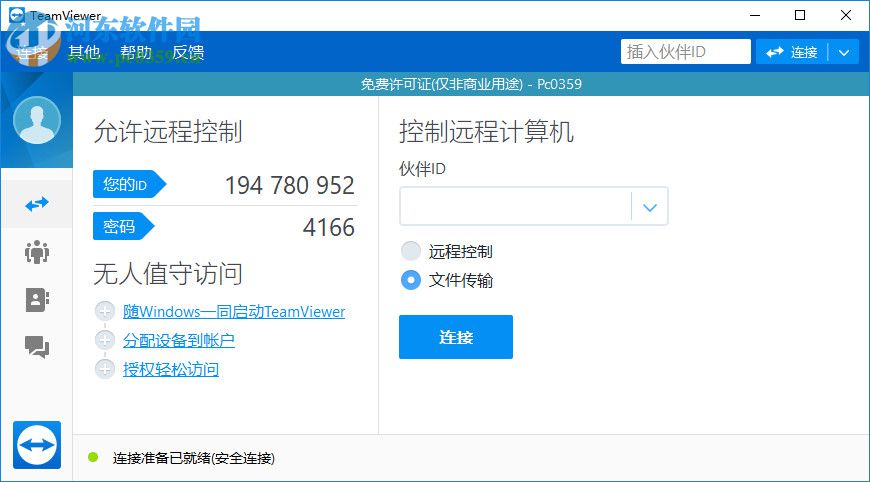Select the Remote Control arrows sidebar icon

(37, 204)
